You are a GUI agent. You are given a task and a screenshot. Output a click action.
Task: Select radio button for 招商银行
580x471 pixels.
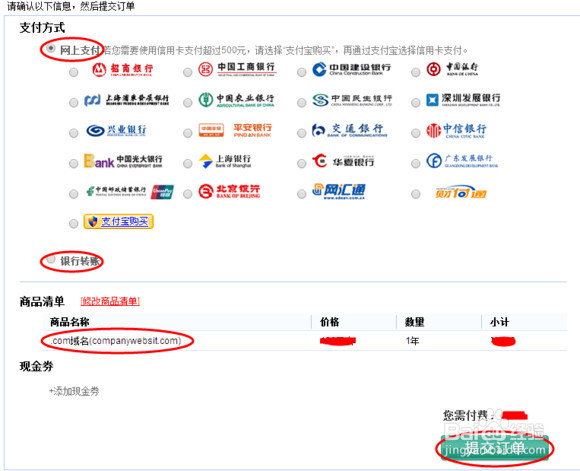tap(74, 72)
